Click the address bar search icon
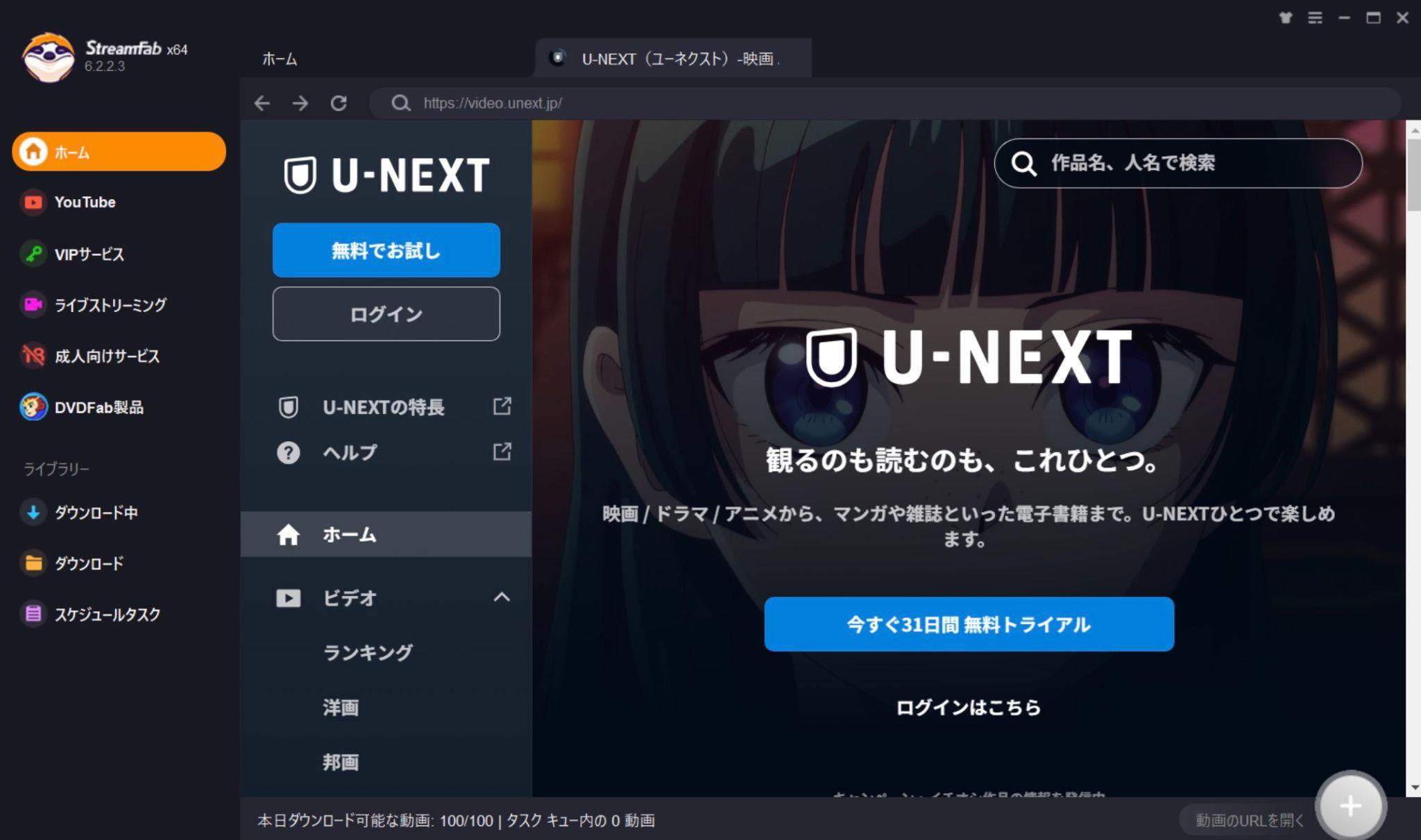 coord(401,103)
